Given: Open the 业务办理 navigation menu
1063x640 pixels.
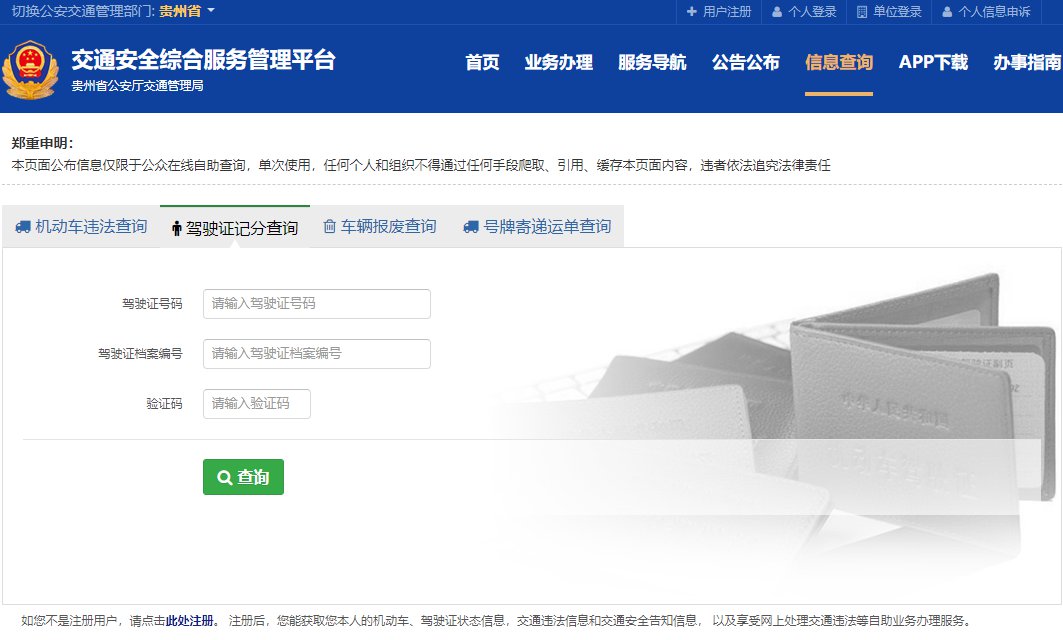Looking at the screenshot, I should (x=558, y=62).
